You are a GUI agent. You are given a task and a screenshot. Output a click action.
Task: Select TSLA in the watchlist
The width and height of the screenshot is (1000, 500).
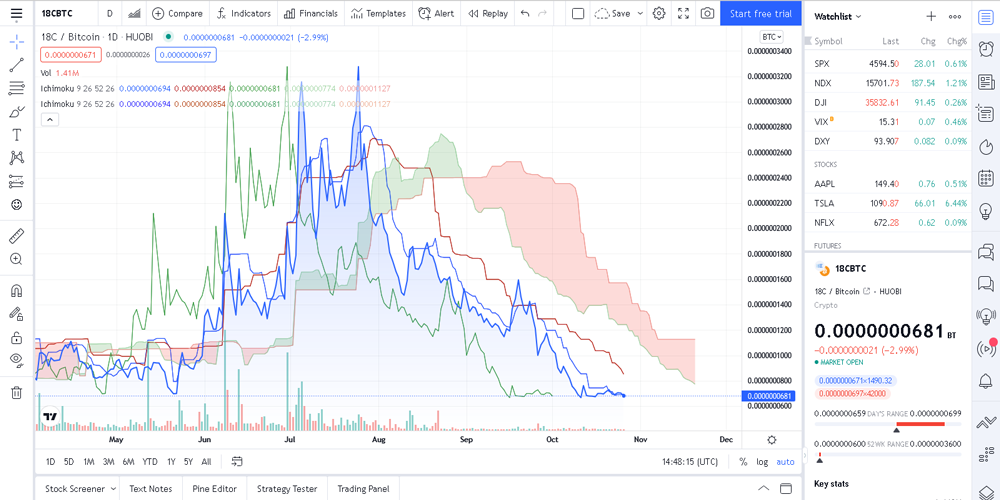(x=890, y=203)
